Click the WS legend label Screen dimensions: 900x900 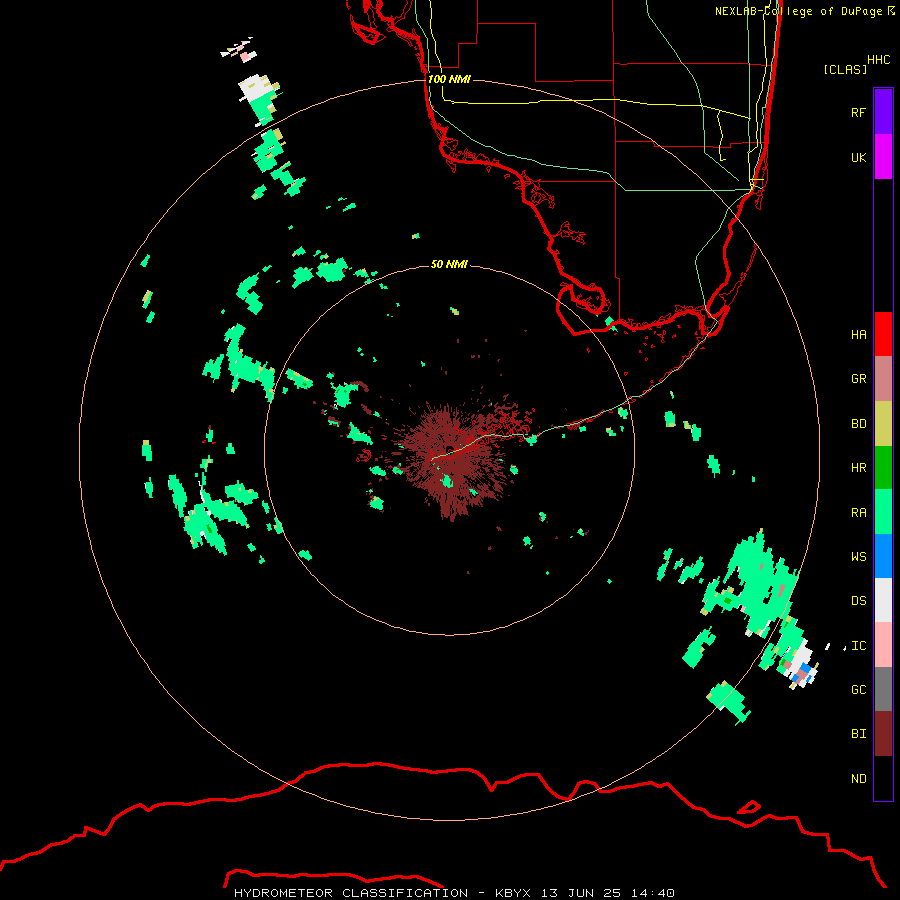coord(858,557)
